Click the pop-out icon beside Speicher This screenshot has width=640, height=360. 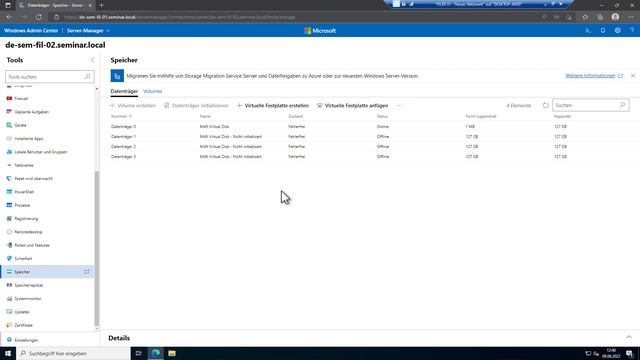87,272
